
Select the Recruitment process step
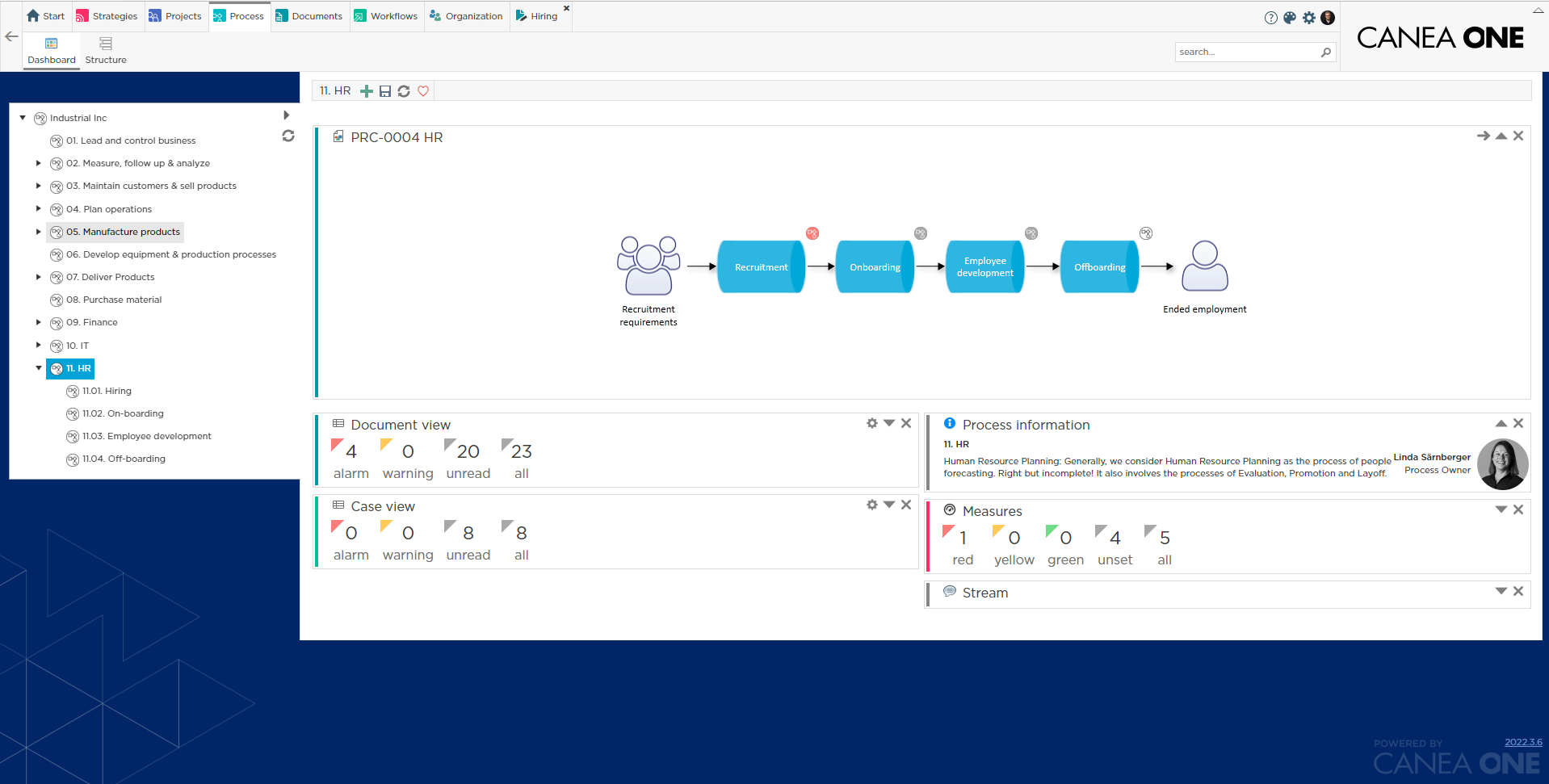tap(760, 266)
